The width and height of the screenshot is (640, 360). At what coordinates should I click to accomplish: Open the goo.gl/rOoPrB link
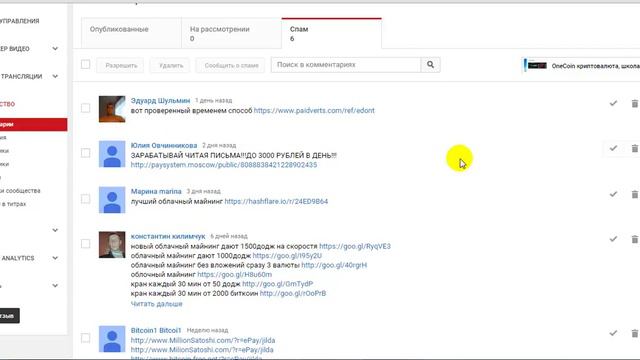pyautogui.click(x=293, y=293)
